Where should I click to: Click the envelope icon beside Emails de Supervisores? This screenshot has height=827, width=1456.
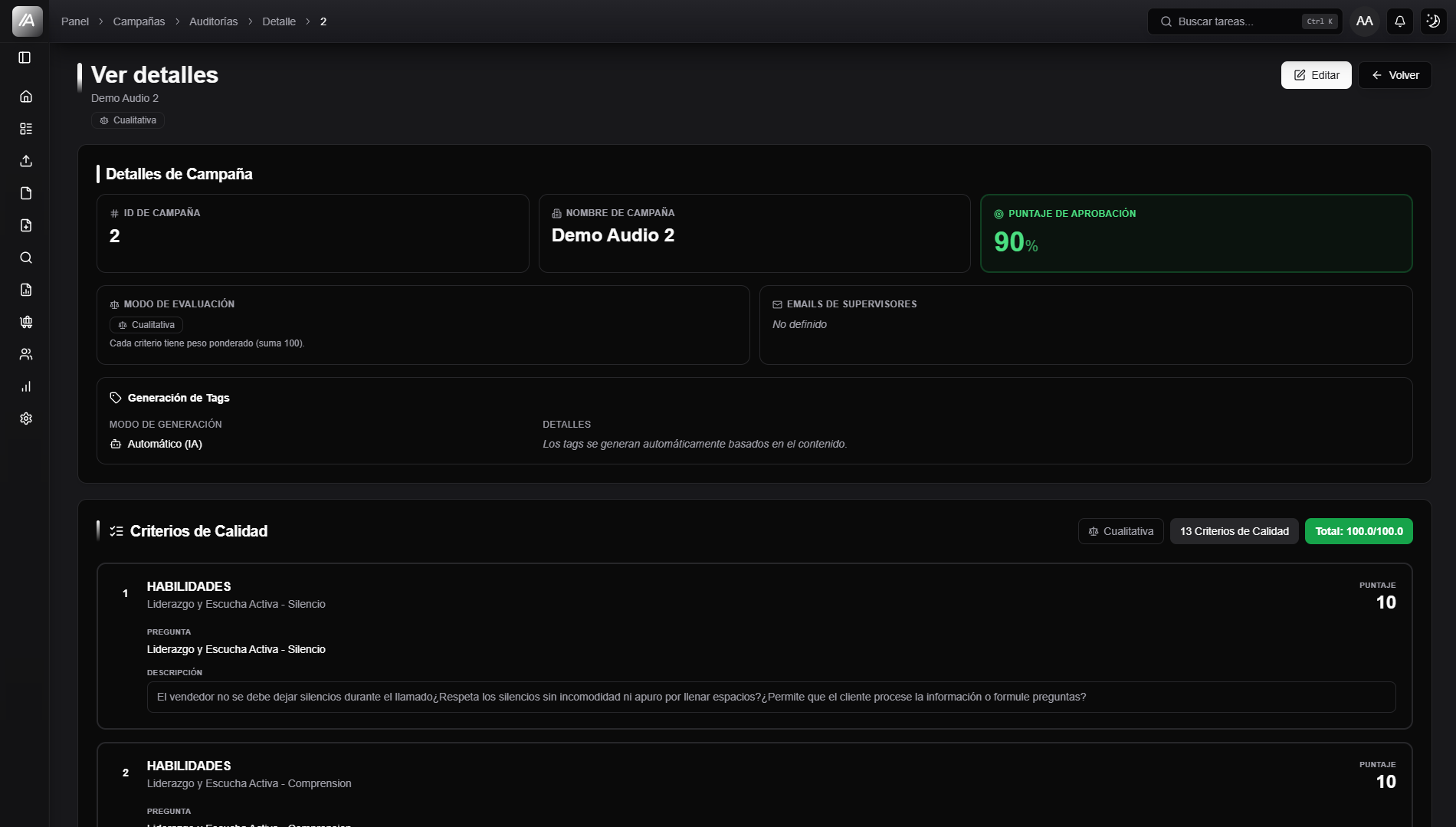[777, 304]
